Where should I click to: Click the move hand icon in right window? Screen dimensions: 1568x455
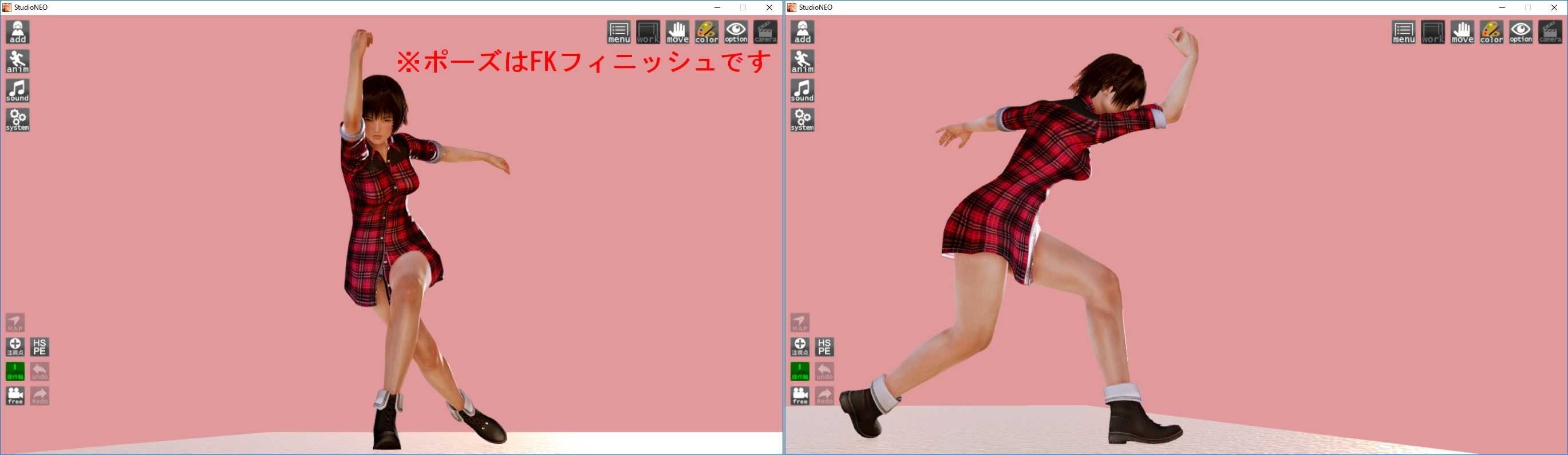pyautogui.click(x=1462, y=32)
